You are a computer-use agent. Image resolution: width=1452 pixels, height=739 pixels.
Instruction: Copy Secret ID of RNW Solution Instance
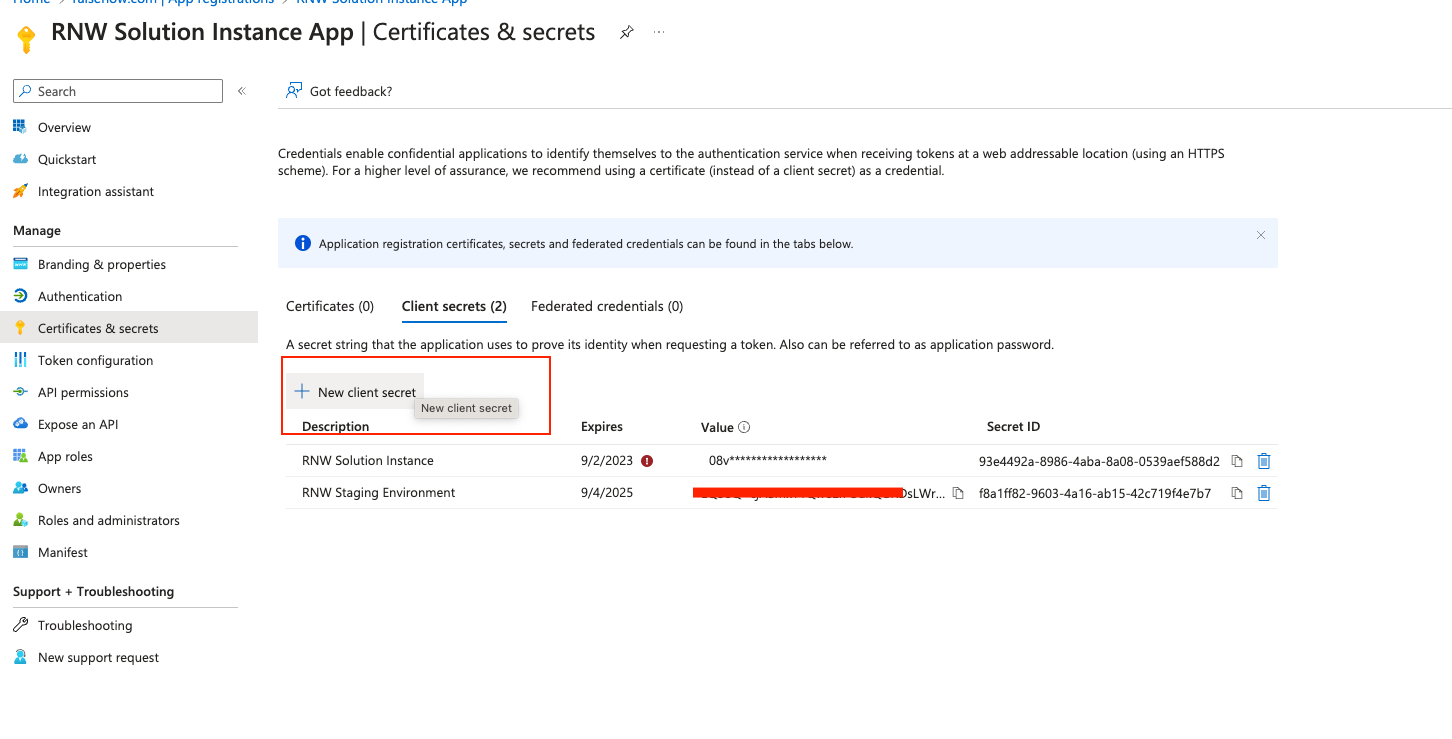click(x=1237, y=461)
